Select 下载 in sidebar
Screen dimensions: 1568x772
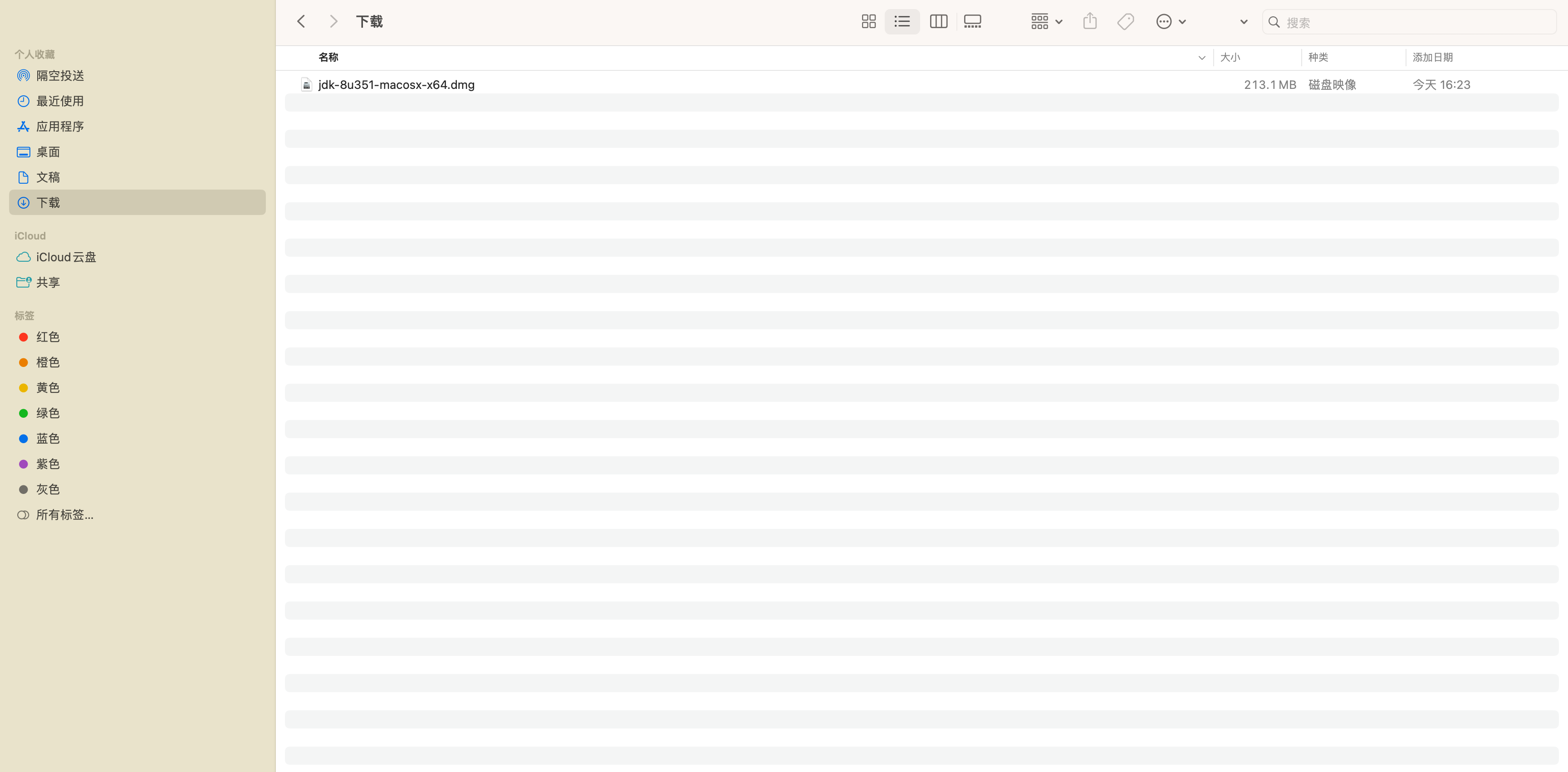(x=137, y=203)
